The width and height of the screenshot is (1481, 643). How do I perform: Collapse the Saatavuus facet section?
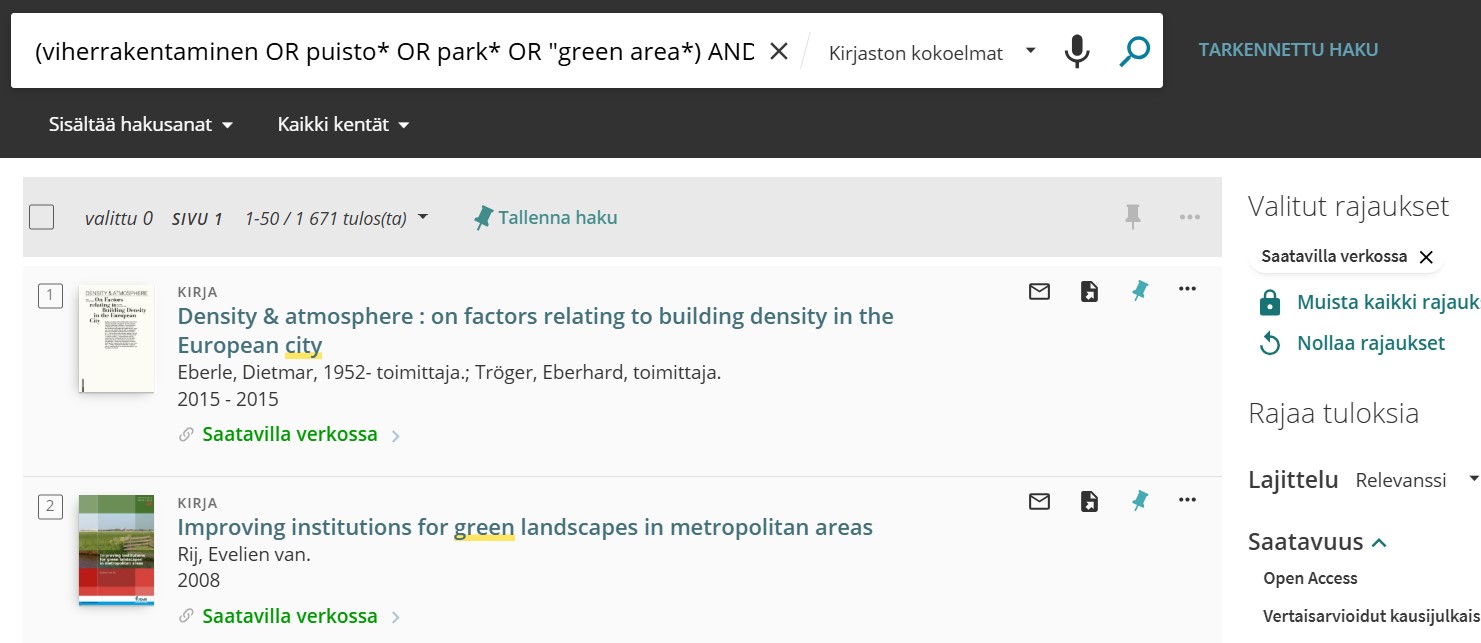click(x=1379, y=542)
